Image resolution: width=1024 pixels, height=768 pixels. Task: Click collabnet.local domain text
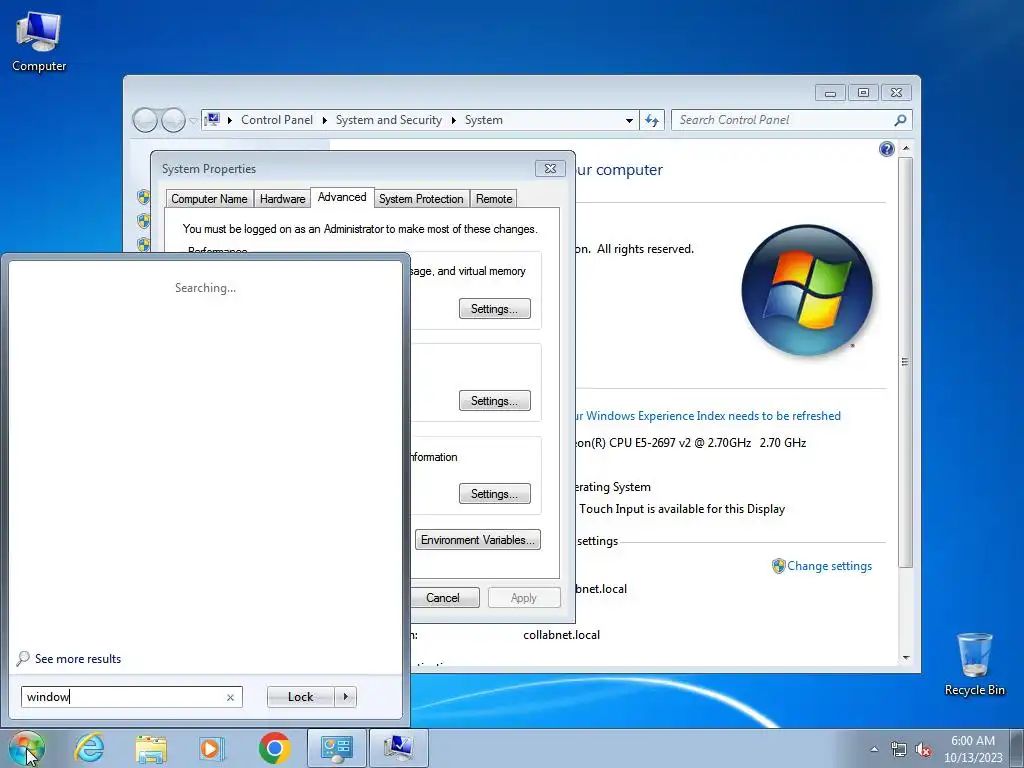(x=562, y=635)
